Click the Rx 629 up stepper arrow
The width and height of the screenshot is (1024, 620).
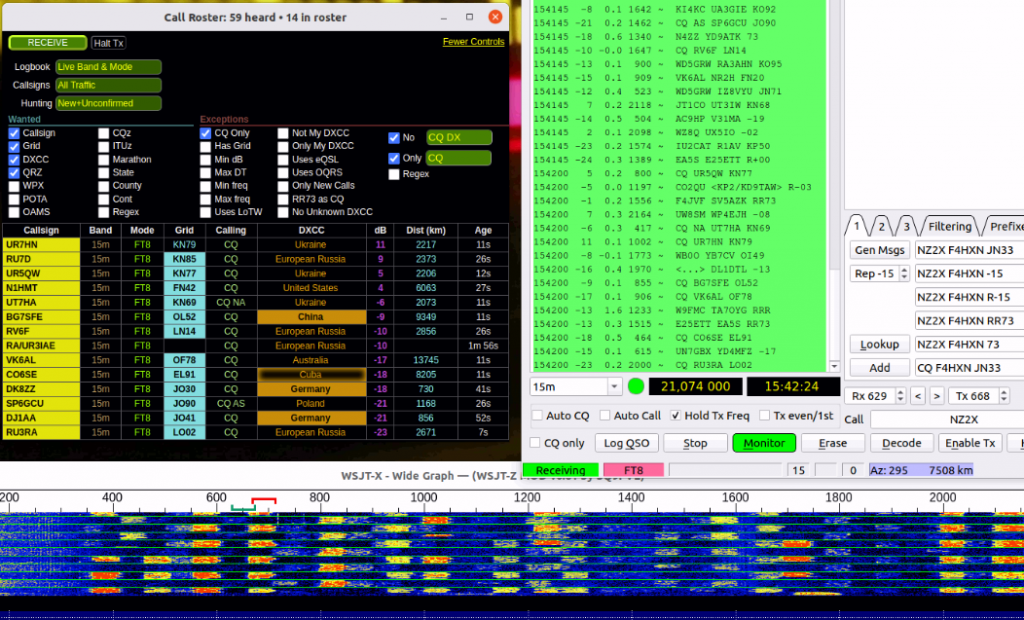(x=900, y=392)
